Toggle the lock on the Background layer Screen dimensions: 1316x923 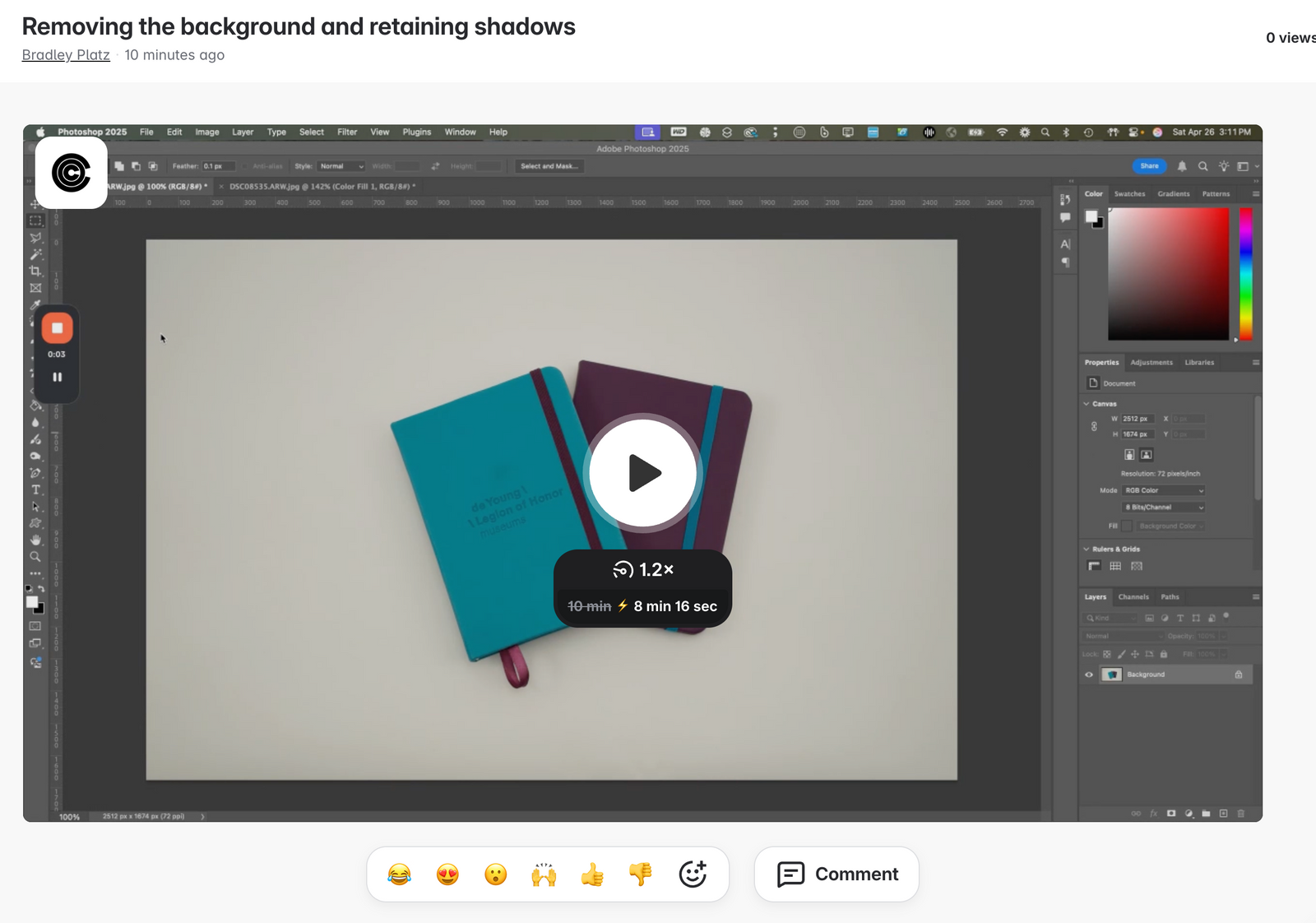(1239, 674)
